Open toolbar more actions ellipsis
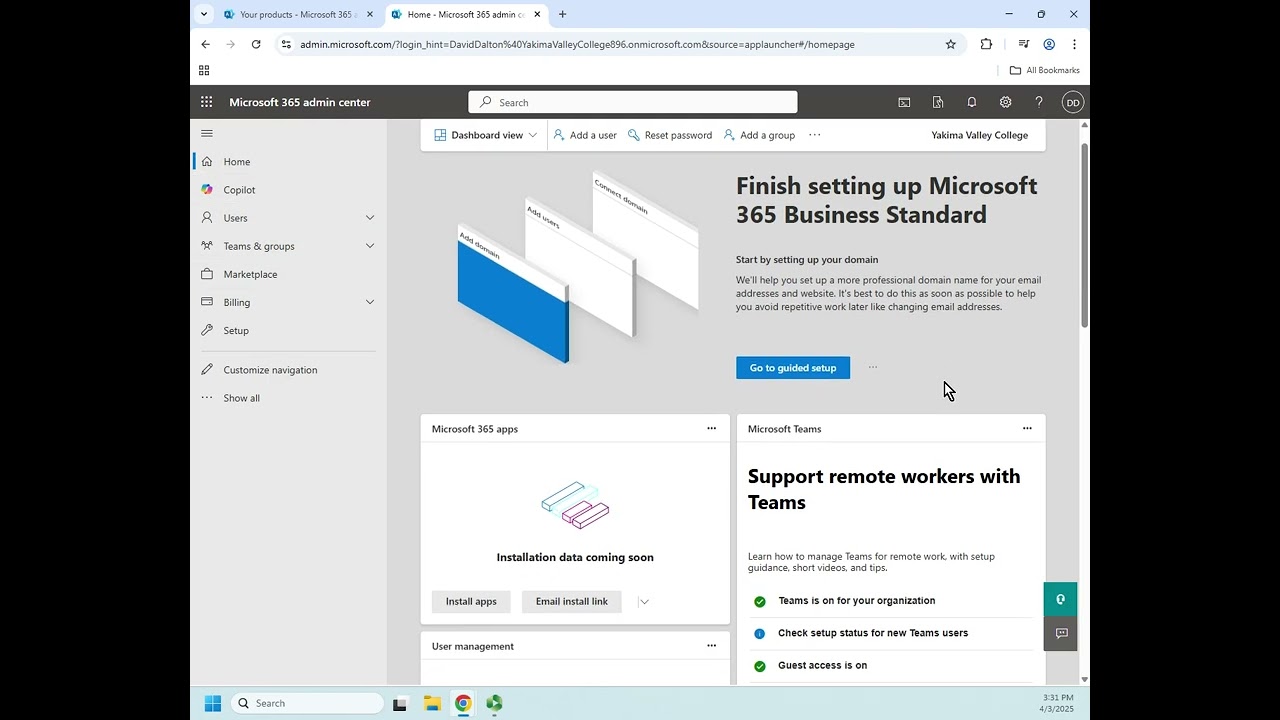The height and width of the screenshot is (720, 1280). tap(815, 135)
